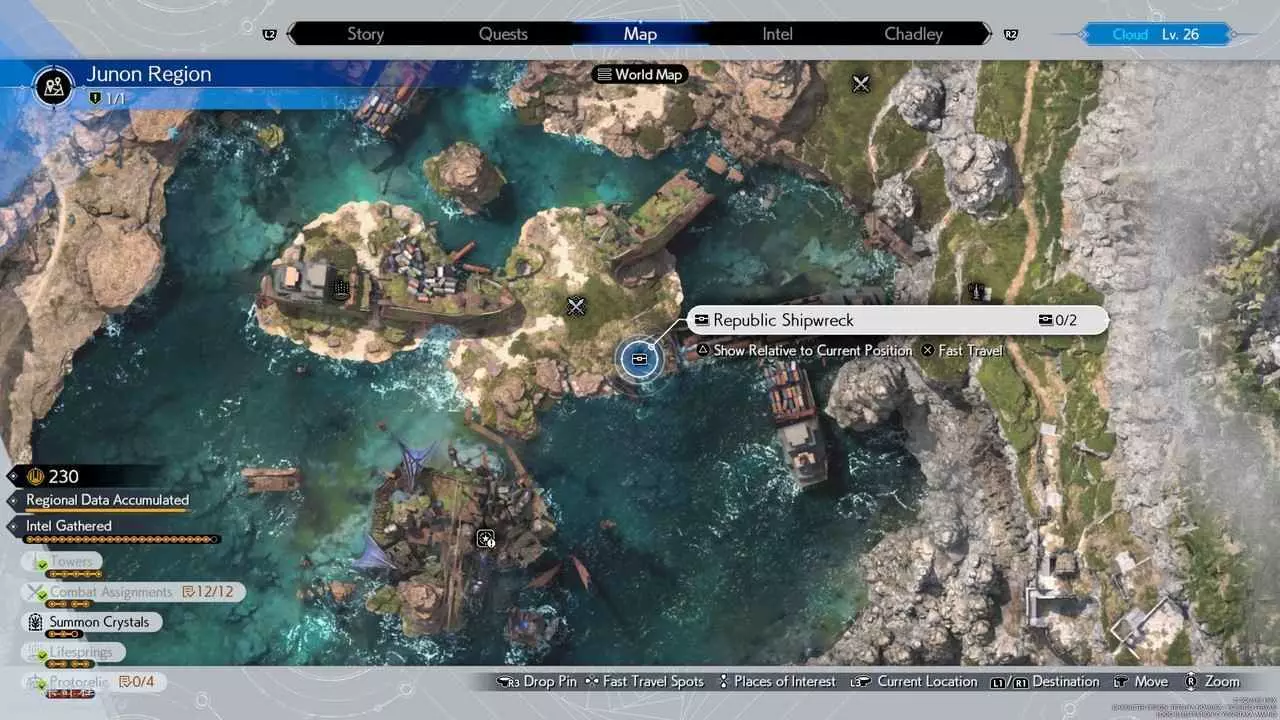Viewport: 1280px width, 720px height.
Task: Click the marker on the lower wrecked ship
Action: [486, 539]
